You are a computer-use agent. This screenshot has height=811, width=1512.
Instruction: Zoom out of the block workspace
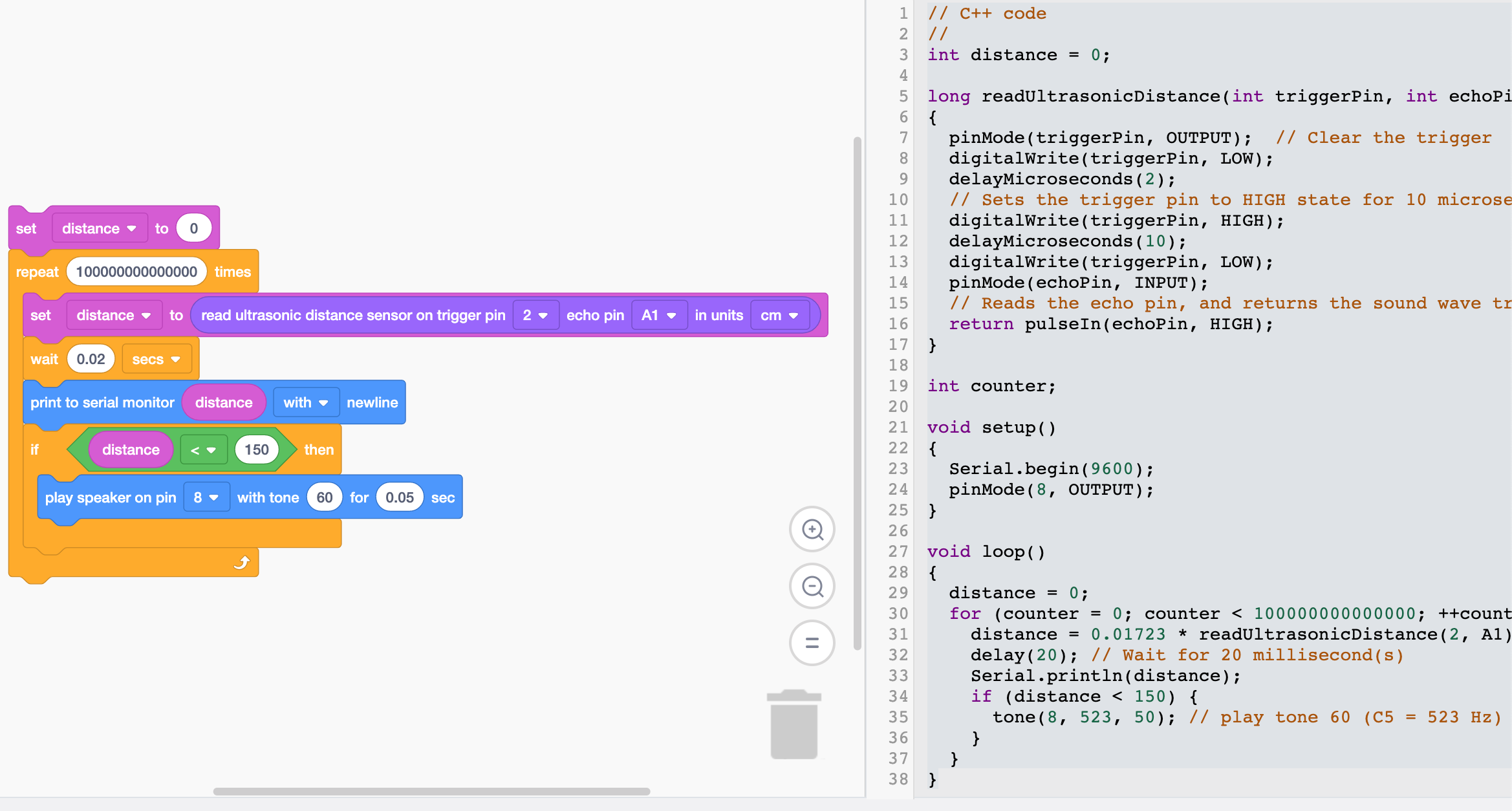click(812, 586)
